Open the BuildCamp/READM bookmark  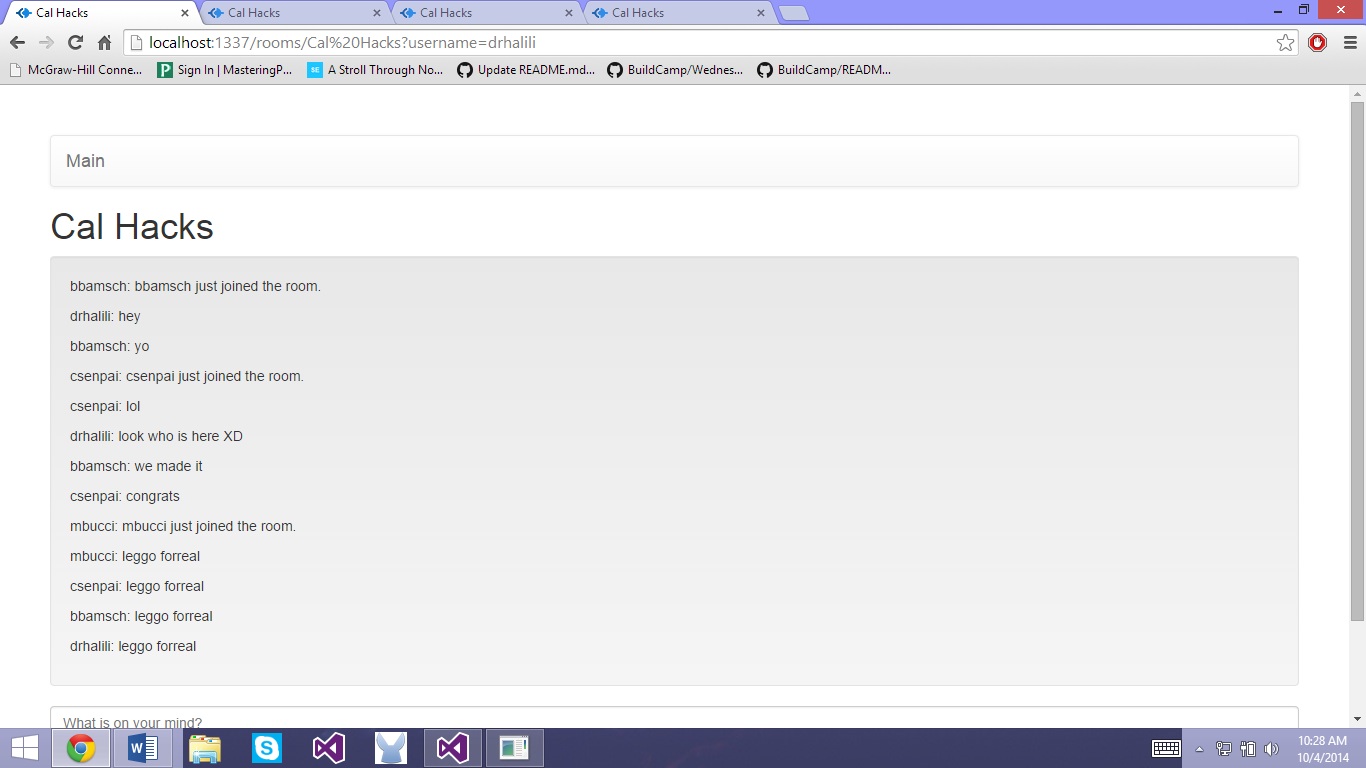824,70
